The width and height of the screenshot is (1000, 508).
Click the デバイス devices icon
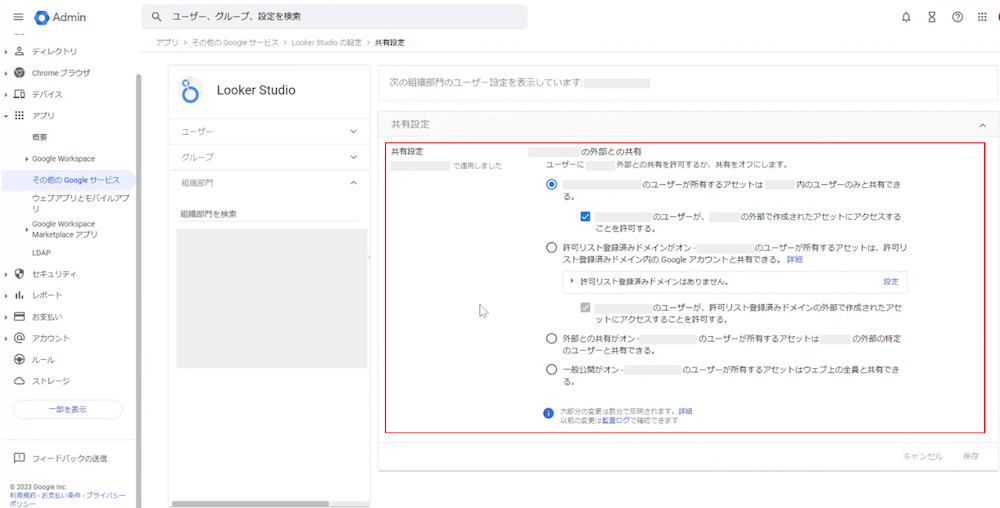pos(19,94)
